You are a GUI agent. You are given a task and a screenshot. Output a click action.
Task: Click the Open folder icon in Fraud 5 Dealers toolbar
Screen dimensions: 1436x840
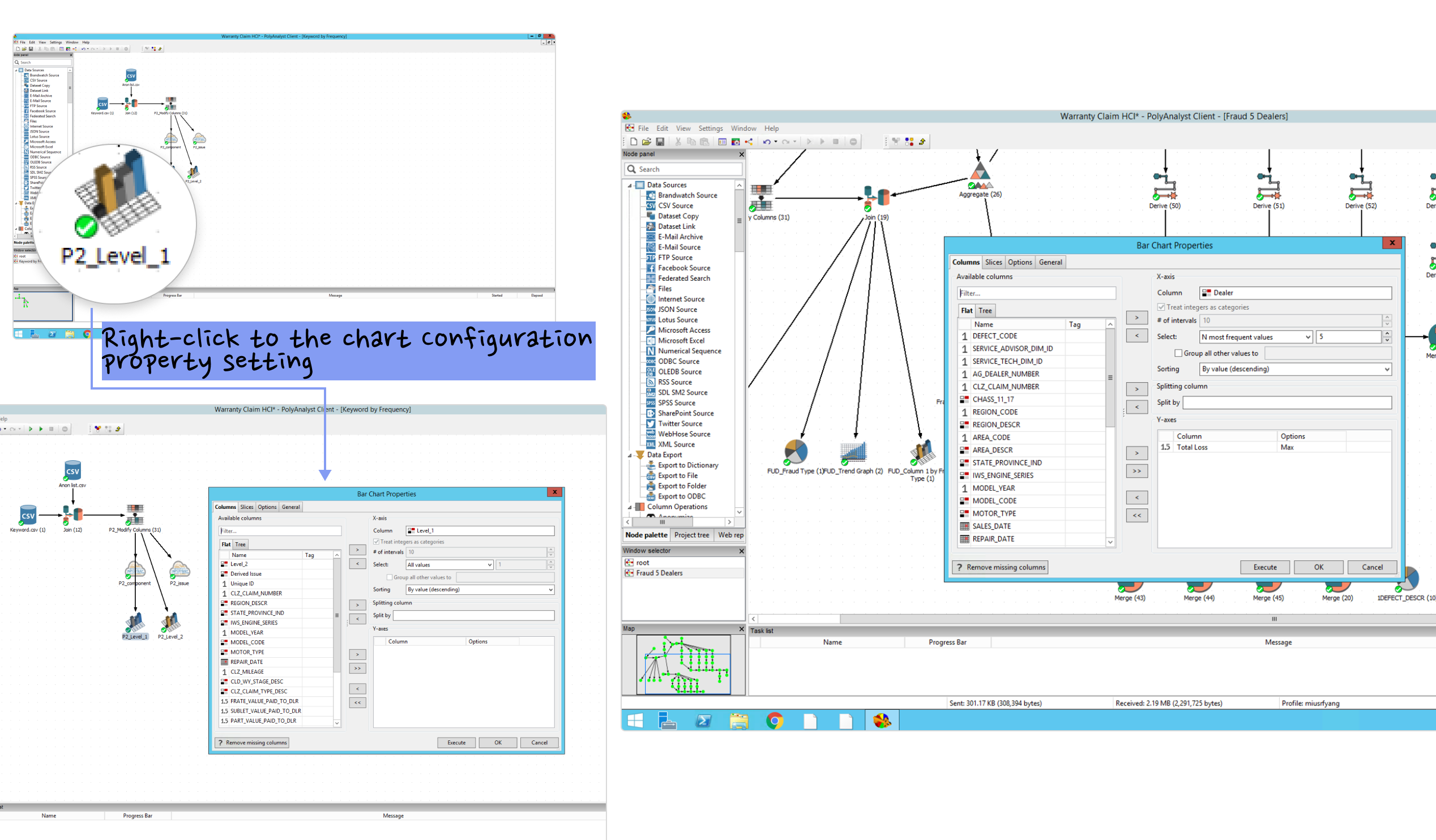pyautogui.click(x=646, y=142)
